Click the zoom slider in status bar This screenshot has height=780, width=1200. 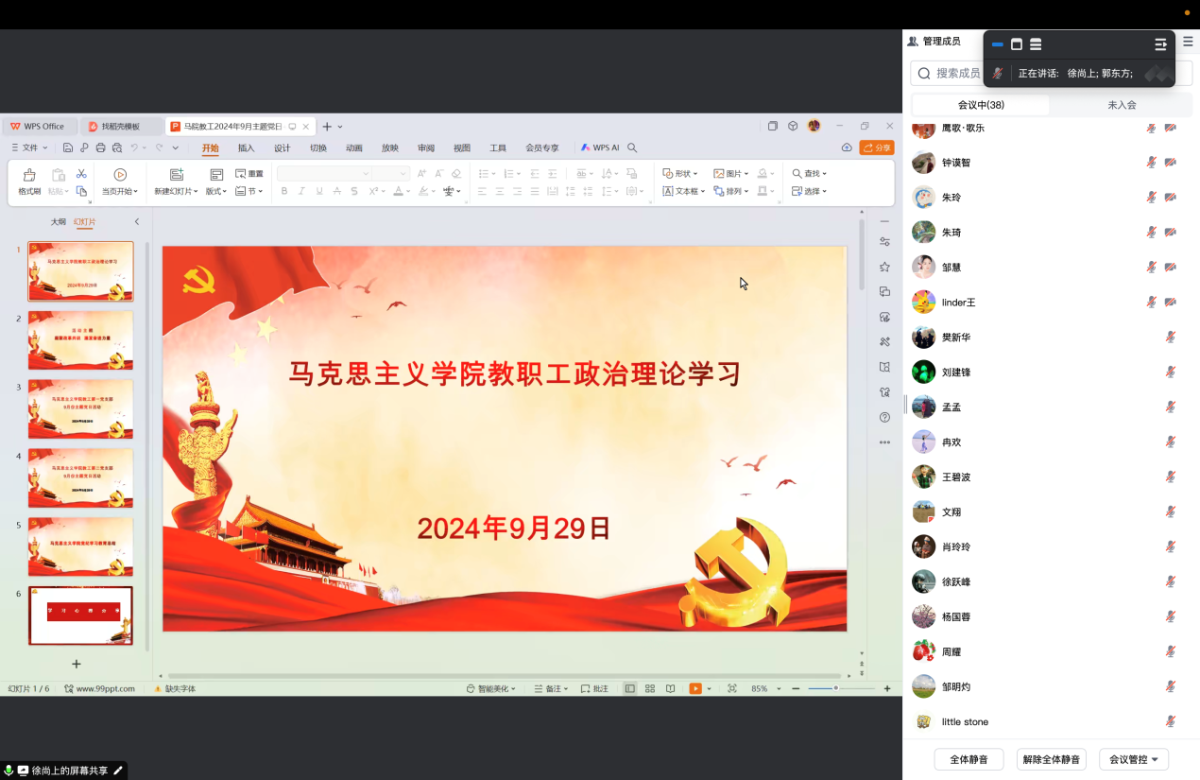tap(835, 688)
